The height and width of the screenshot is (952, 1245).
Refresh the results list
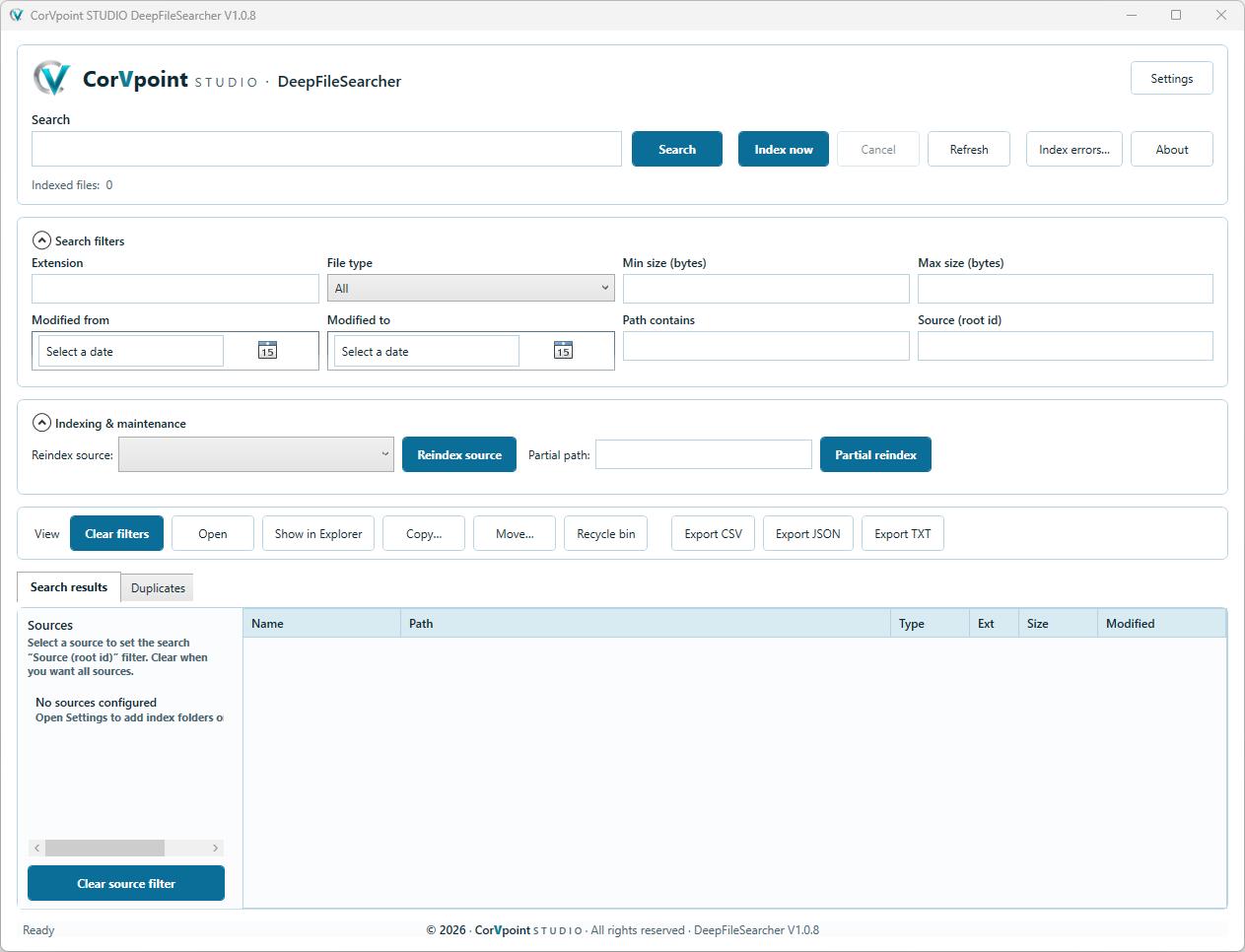pyautogui.click(x=969, y=149)
